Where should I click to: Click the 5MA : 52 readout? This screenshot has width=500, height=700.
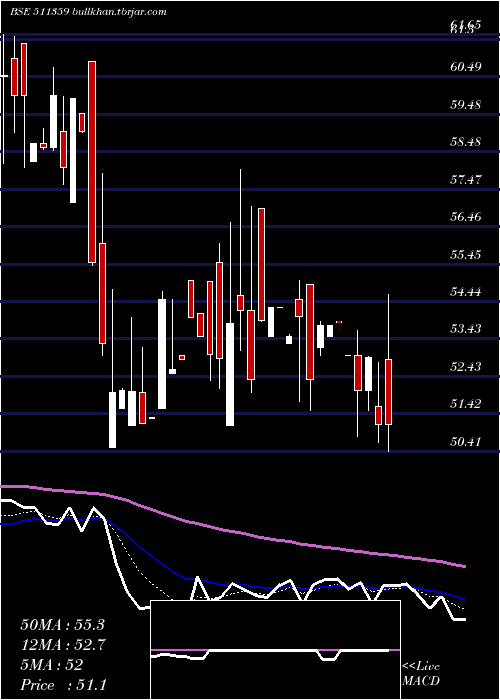pos(51,665)
